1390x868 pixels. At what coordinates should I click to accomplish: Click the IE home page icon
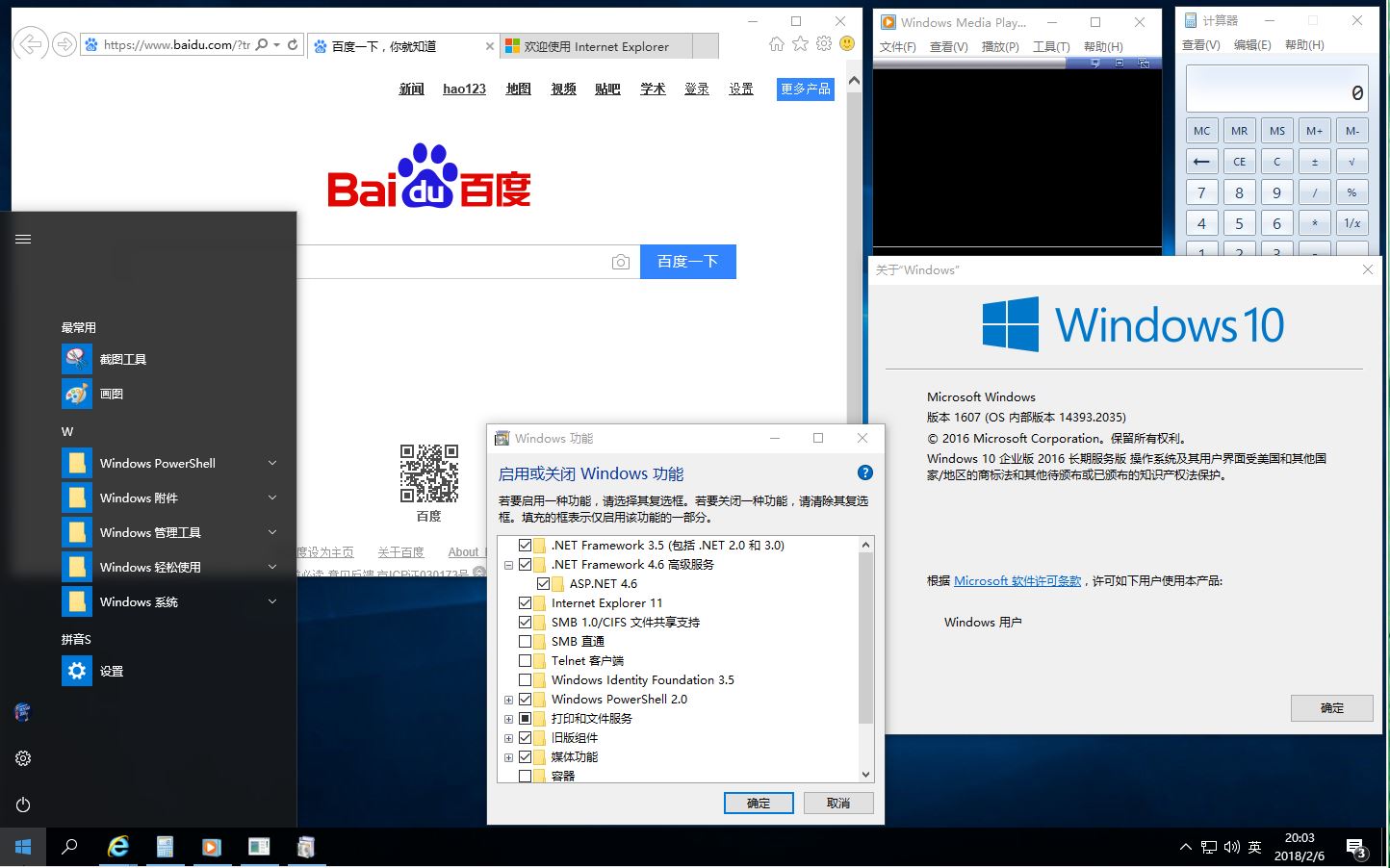tap(777, 43)
